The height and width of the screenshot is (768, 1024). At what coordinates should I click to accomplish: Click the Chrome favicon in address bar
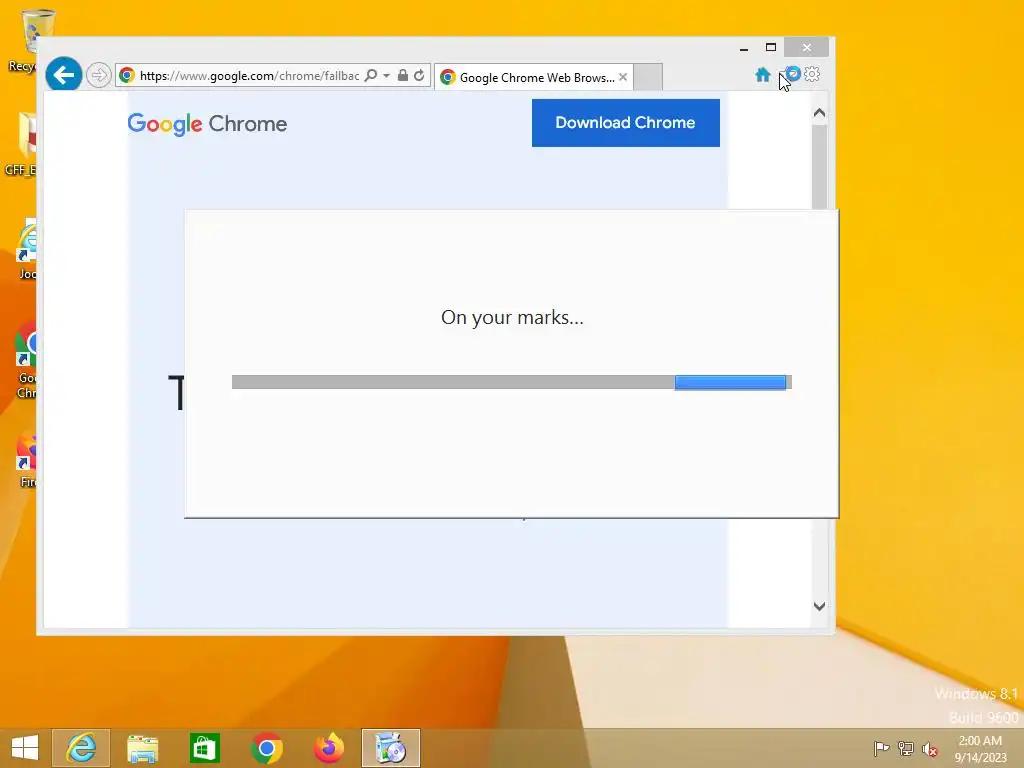click(127, 75)
